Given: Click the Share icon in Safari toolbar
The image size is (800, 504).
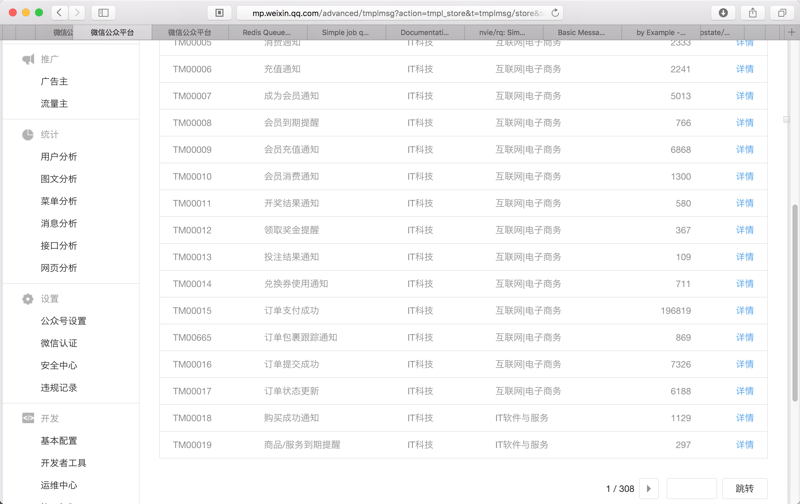Looking at the screenshot, I should [753, 13].
